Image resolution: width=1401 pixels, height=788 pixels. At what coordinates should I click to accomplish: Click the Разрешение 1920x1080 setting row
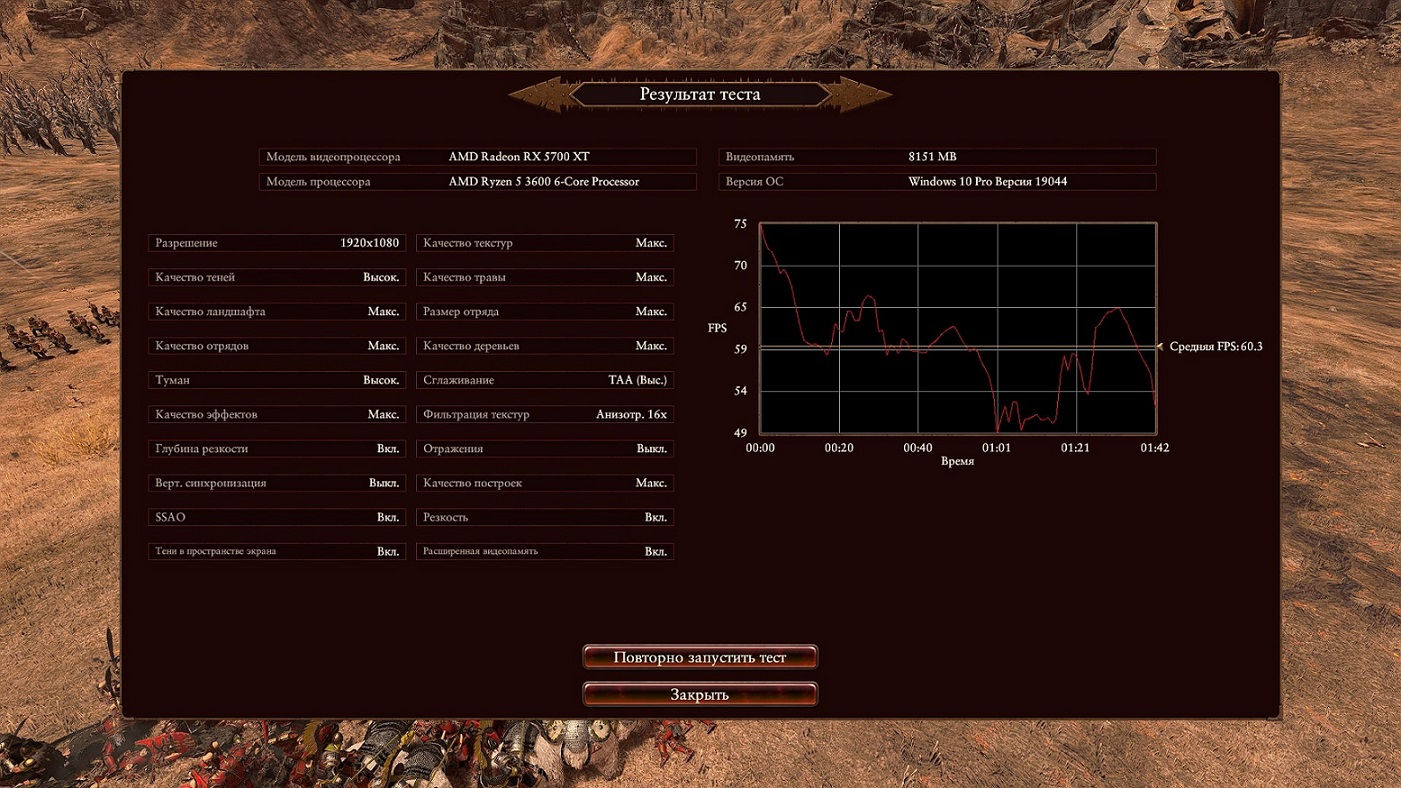coord(277,243)
